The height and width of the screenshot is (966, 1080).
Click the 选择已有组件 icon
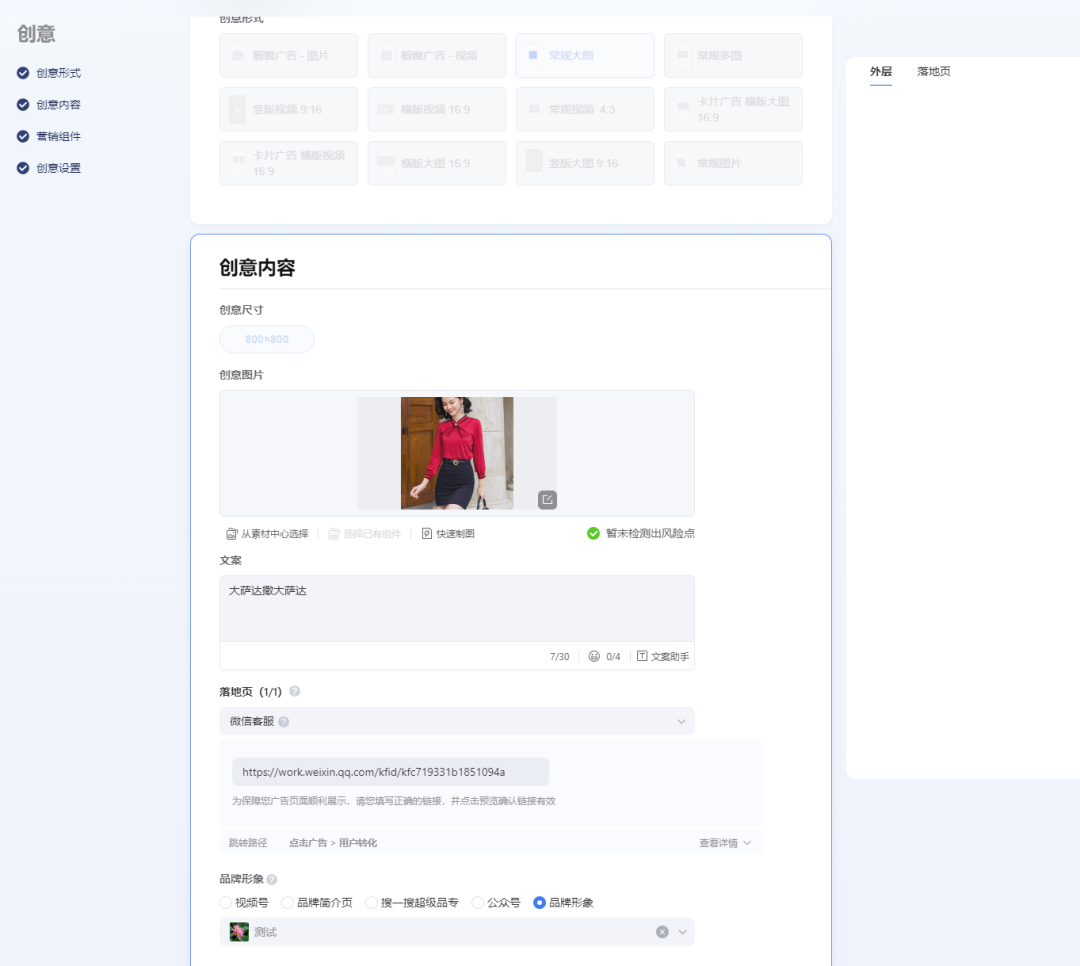pos(334,534)
